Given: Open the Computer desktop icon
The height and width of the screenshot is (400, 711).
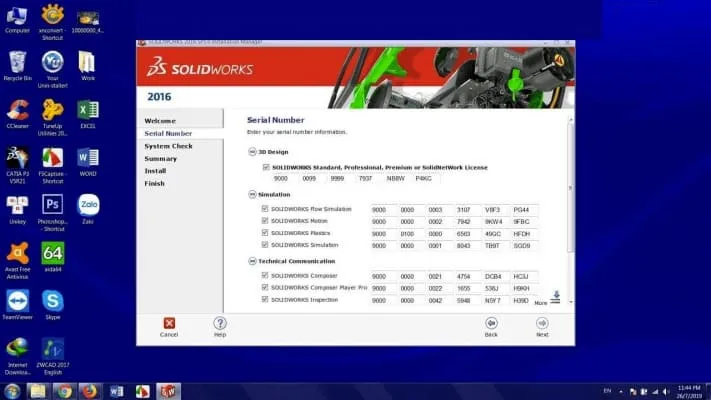Looking at the screenshot, I should point(17,19).
